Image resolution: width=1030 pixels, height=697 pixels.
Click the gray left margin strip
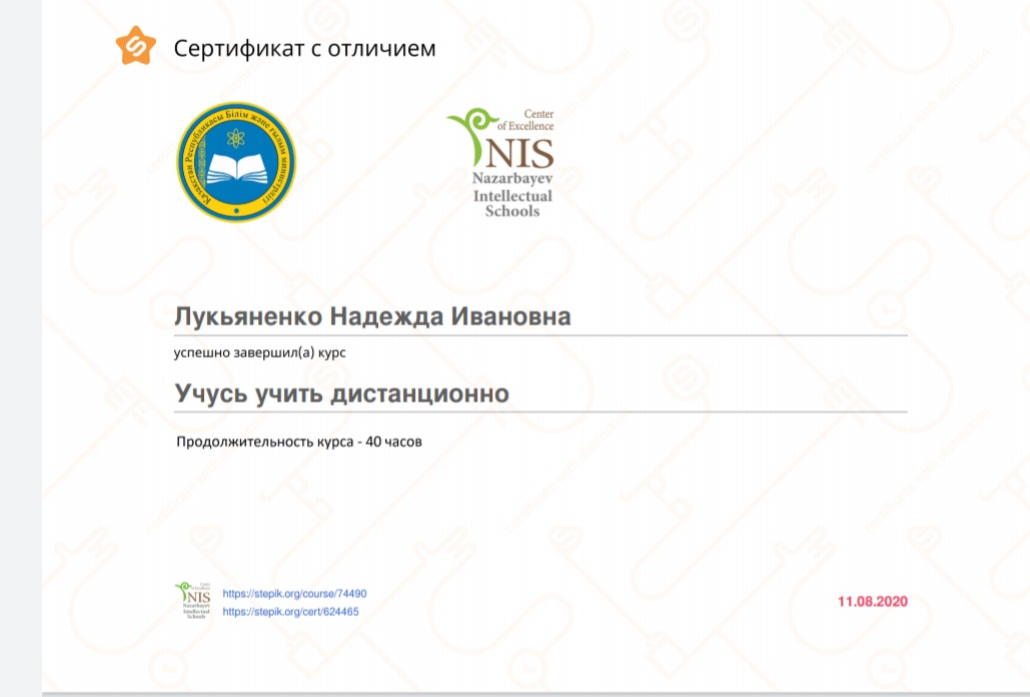tap(20, 350)
